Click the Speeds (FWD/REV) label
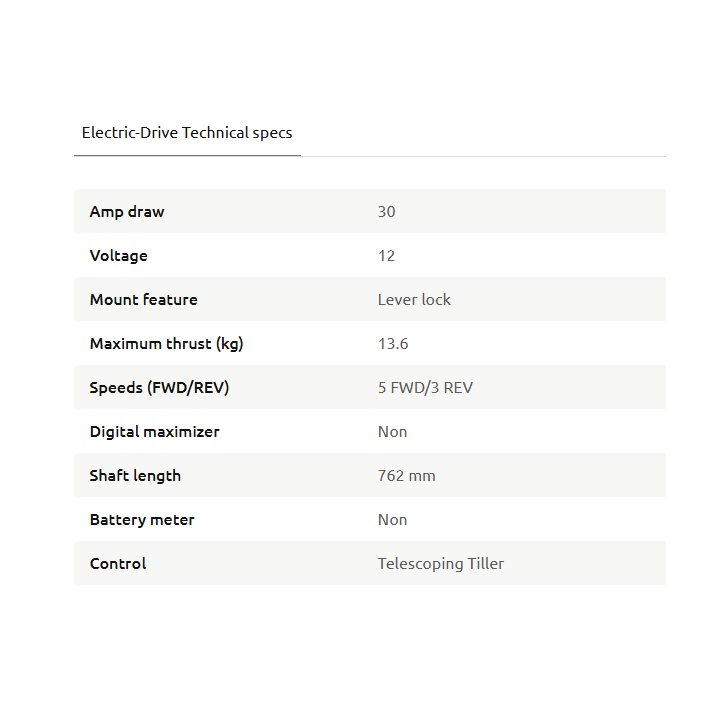 (x=160, y=388)
